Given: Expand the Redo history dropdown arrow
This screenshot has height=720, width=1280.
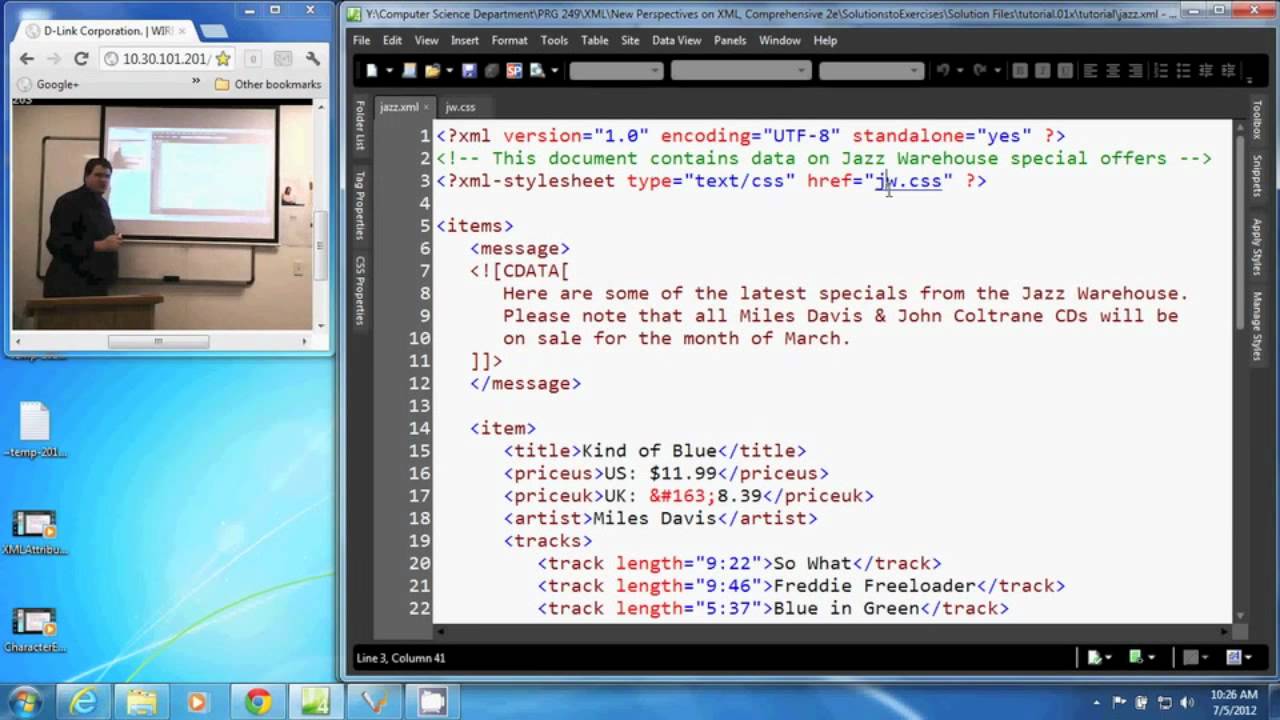Looking at the screenshot, I should [997, 70].
